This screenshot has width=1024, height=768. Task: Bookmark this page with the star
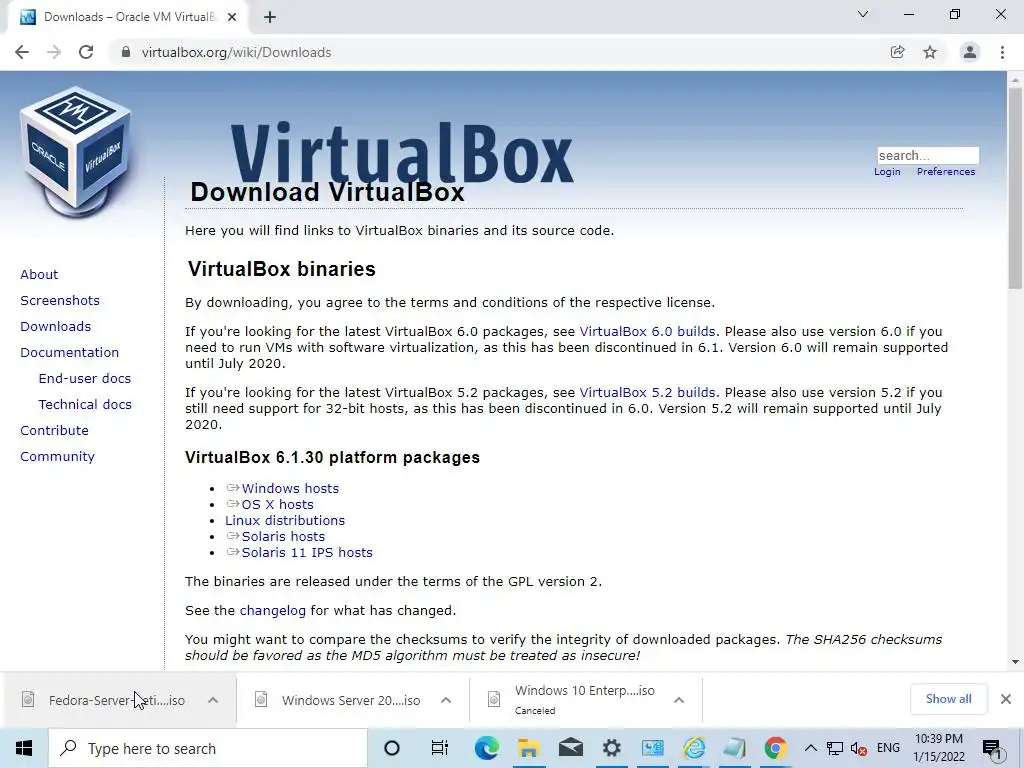(930, 52)
